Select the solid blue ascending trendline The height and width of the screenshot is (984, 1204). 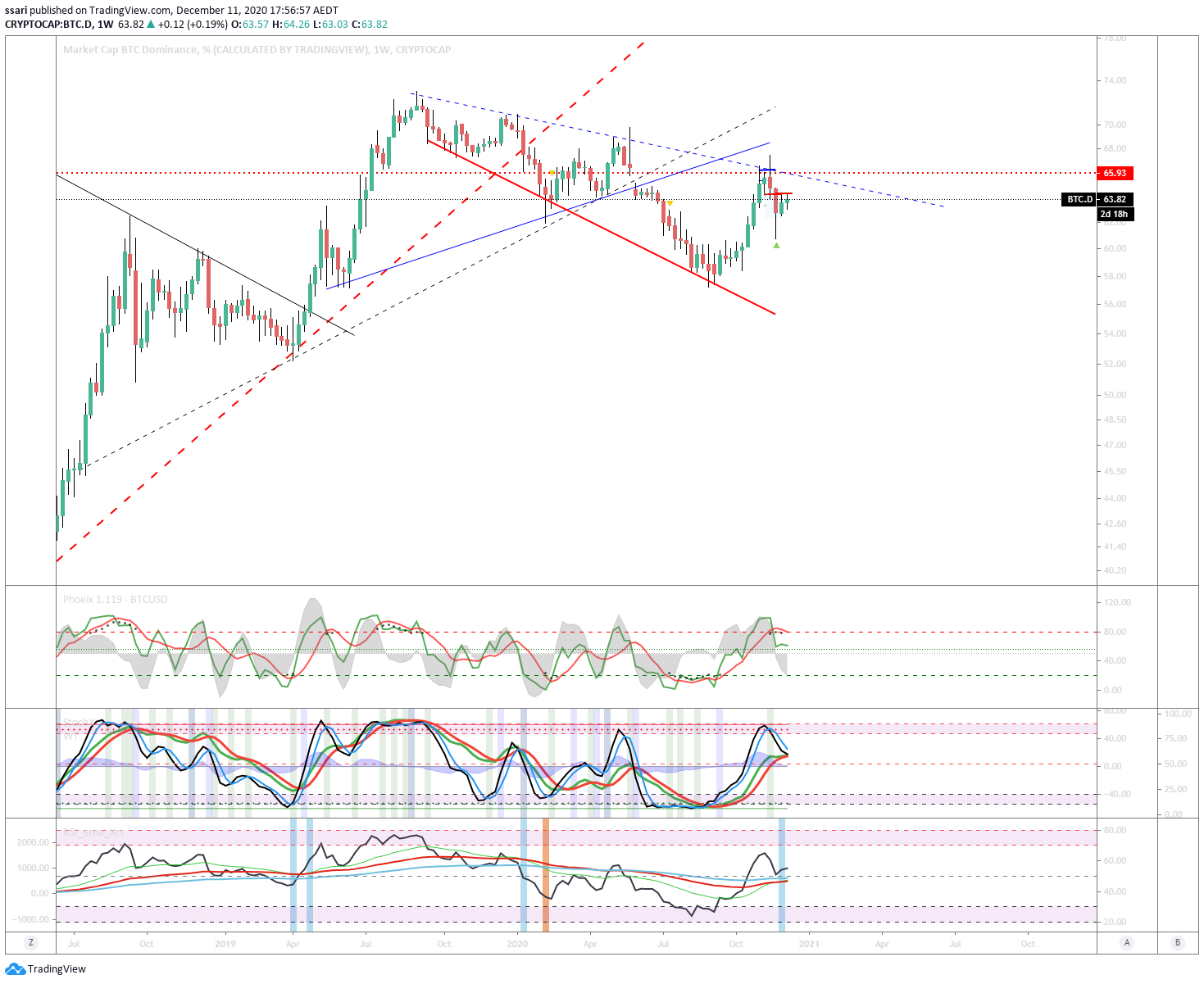click(x=548, y=215)
